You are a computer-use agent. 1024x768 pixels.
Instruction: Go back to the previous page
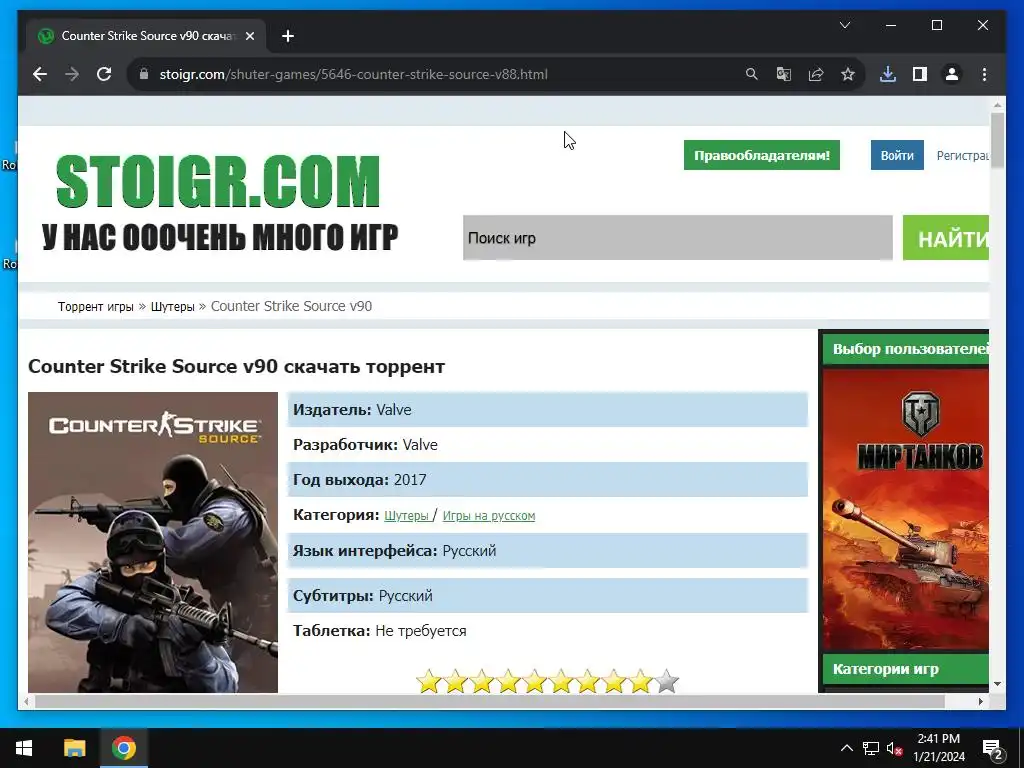coord(40,74)
